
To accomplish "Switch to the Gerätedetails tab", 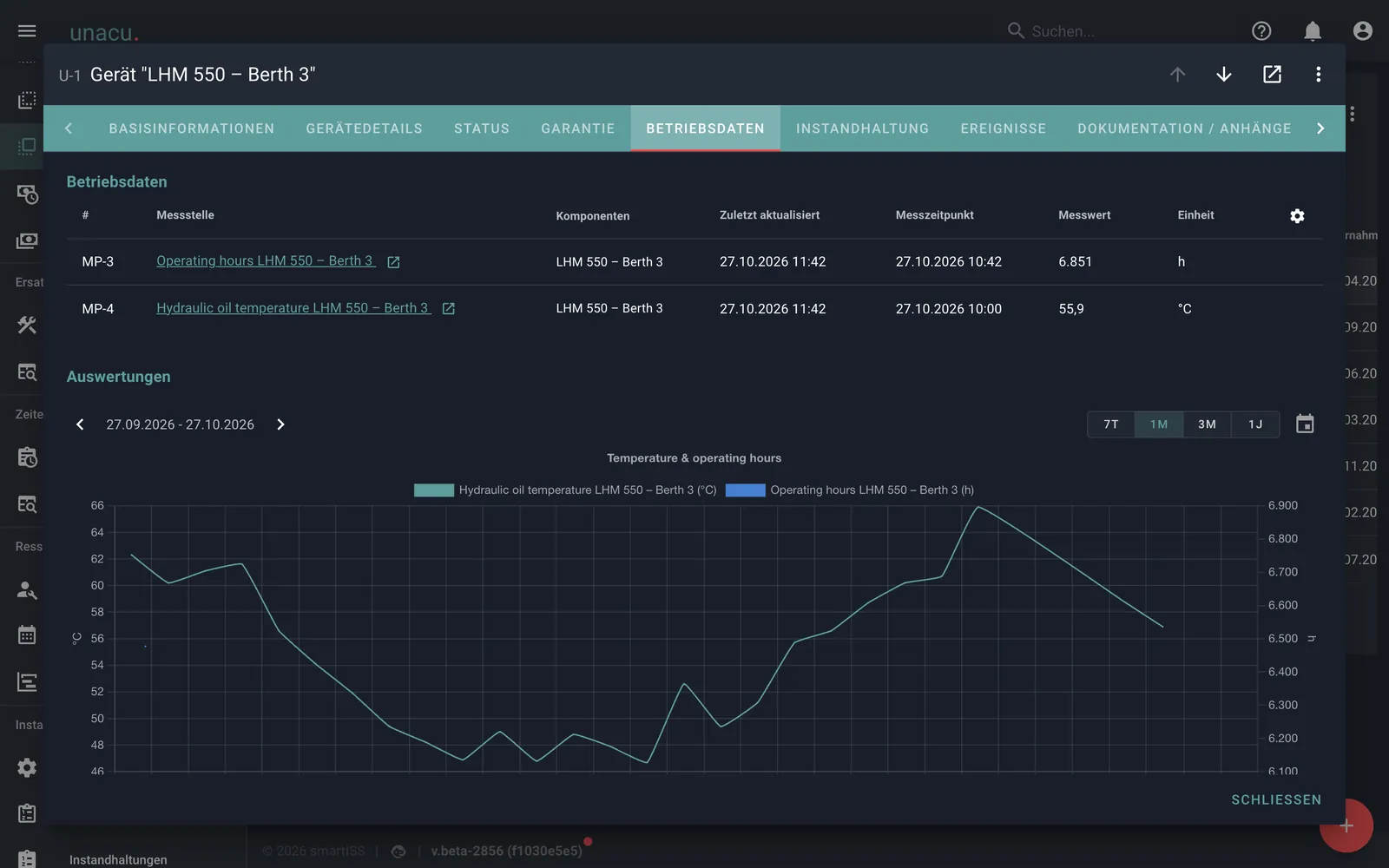I will click(365, 128).
